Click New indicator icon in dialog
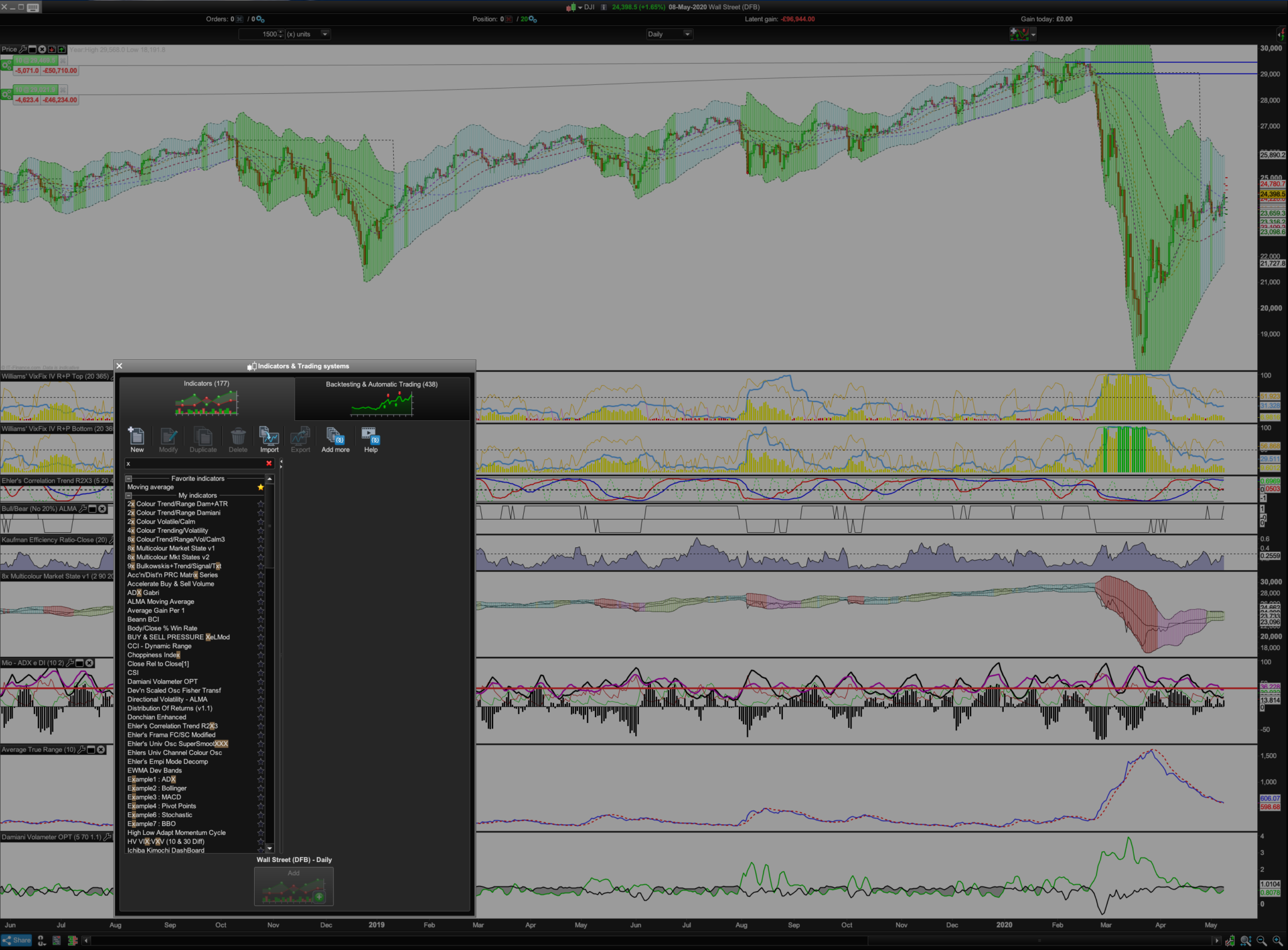This screenshot has width=1288, height=950. (x=136, y=437)
